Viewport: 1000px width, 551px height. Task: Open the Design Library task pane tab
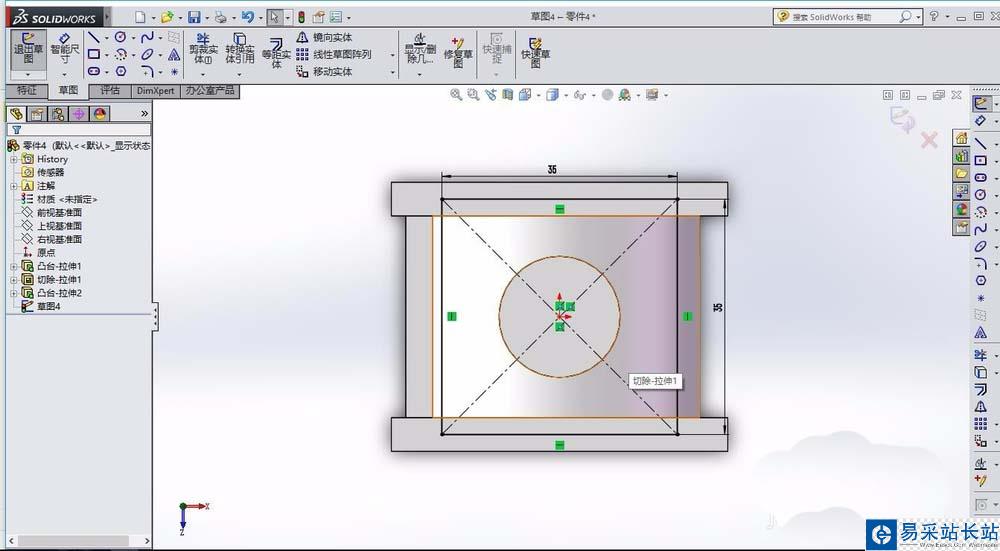[x=961, y=156]
